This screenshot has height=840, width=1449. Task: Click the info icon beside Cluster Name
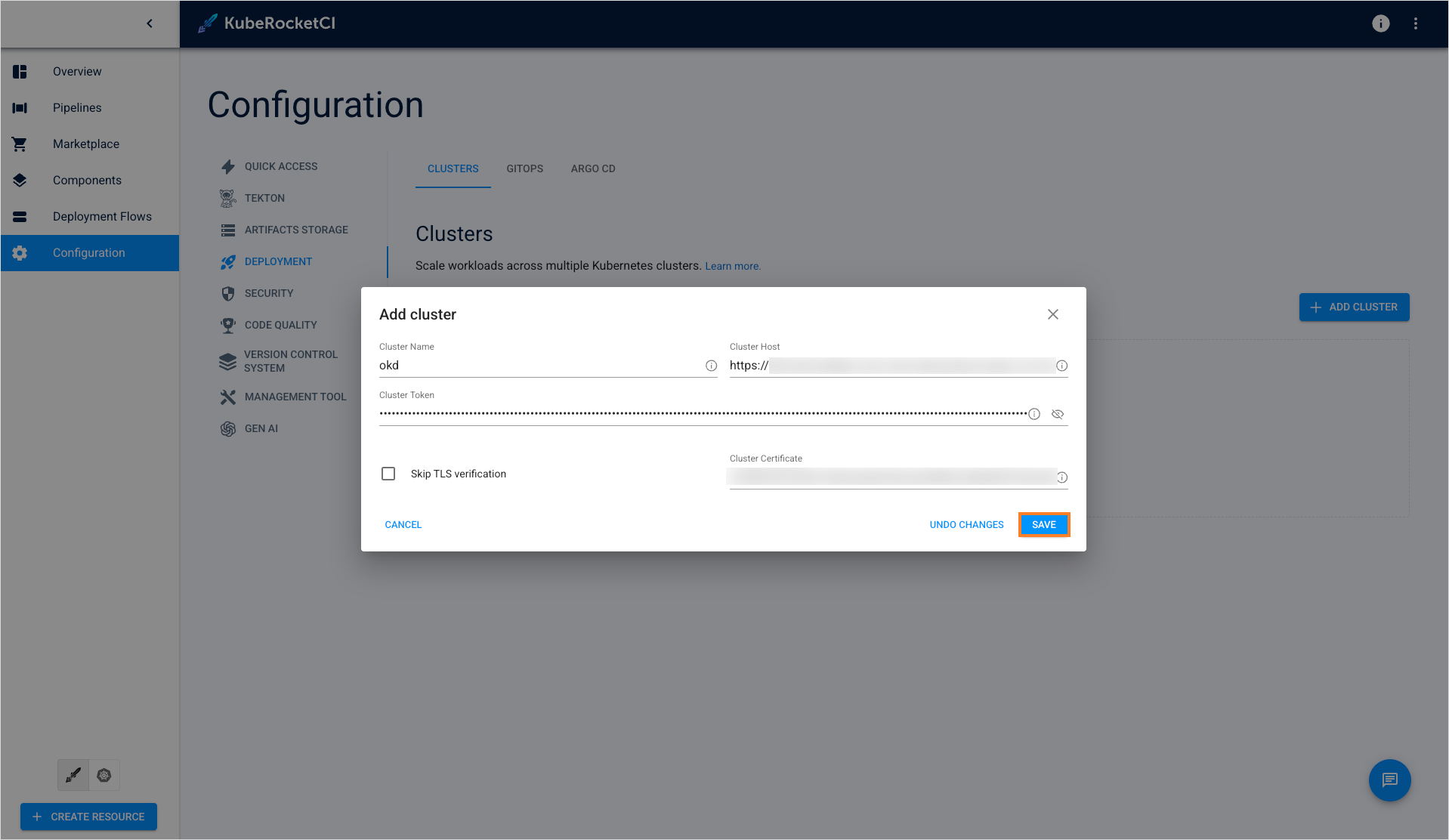pos(710,365)
